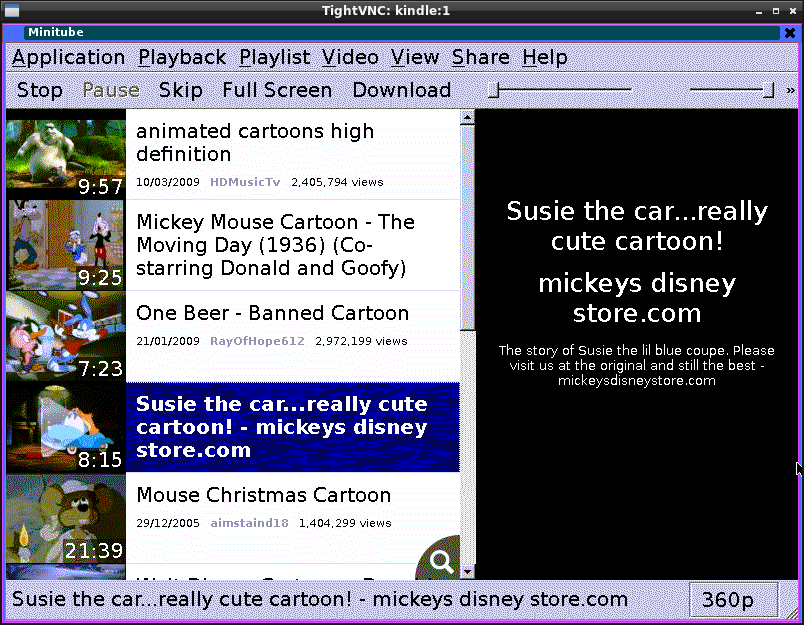Click the volume slider
This screenshot has width=804, height=625.
tap(730, 90)
